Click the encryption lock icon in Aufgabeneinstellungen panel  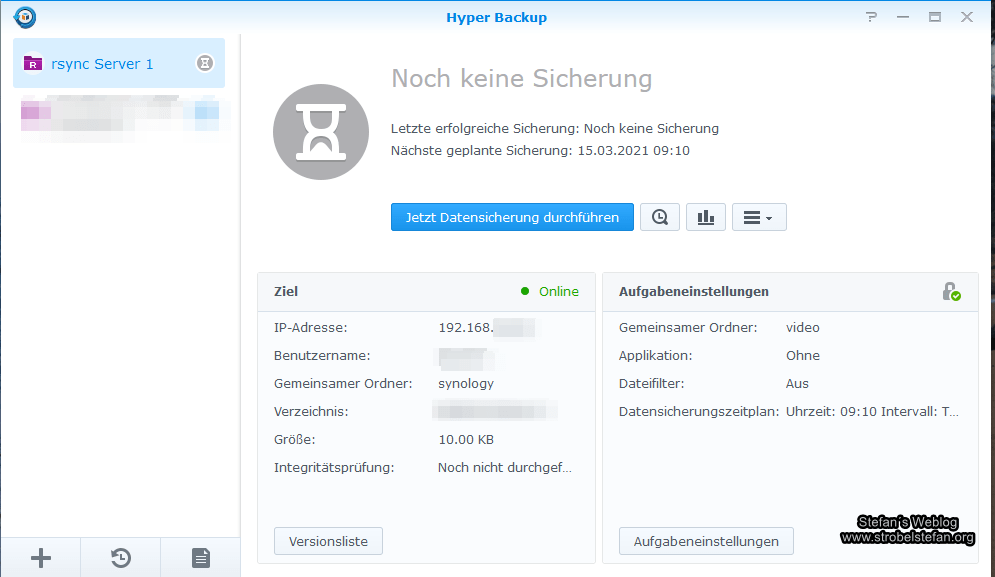coord(952,291)
